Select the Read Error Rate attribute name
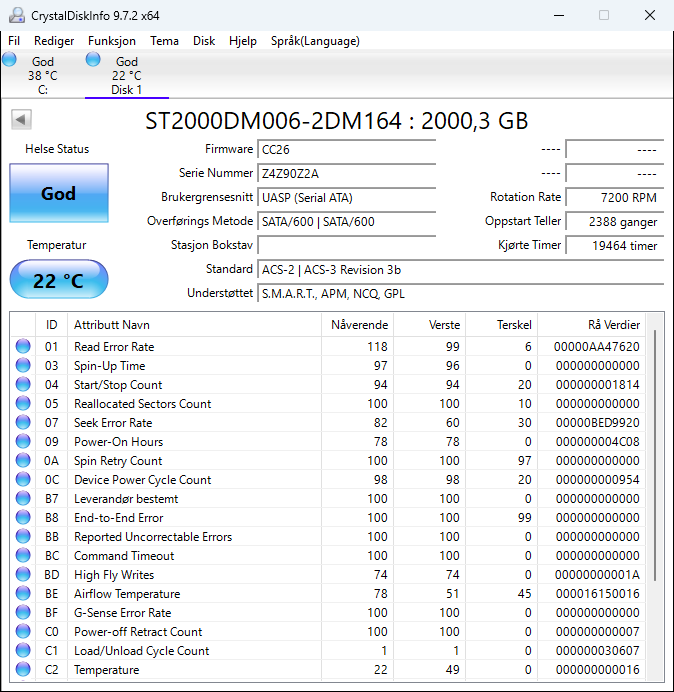This screenshot has width=674, height=692. coord(114,347)
